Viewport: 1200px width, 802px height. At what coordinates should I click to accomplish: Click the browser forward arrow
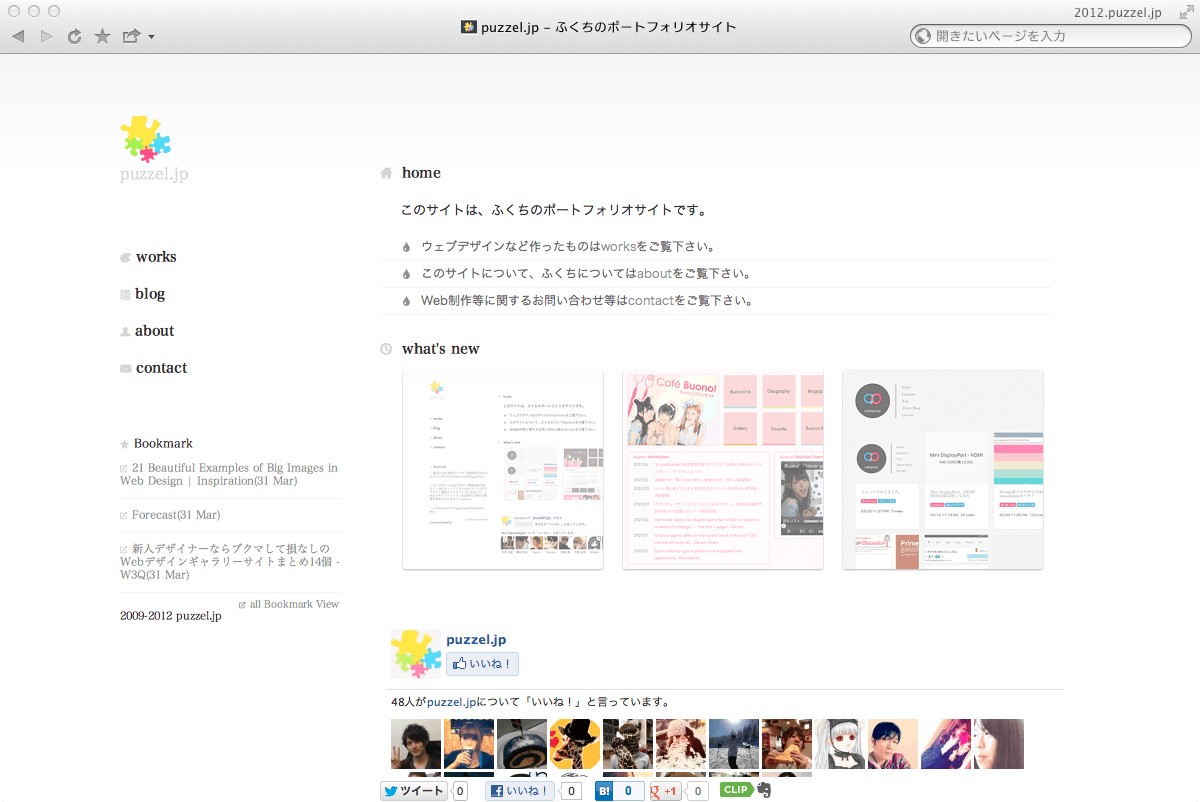46,36
